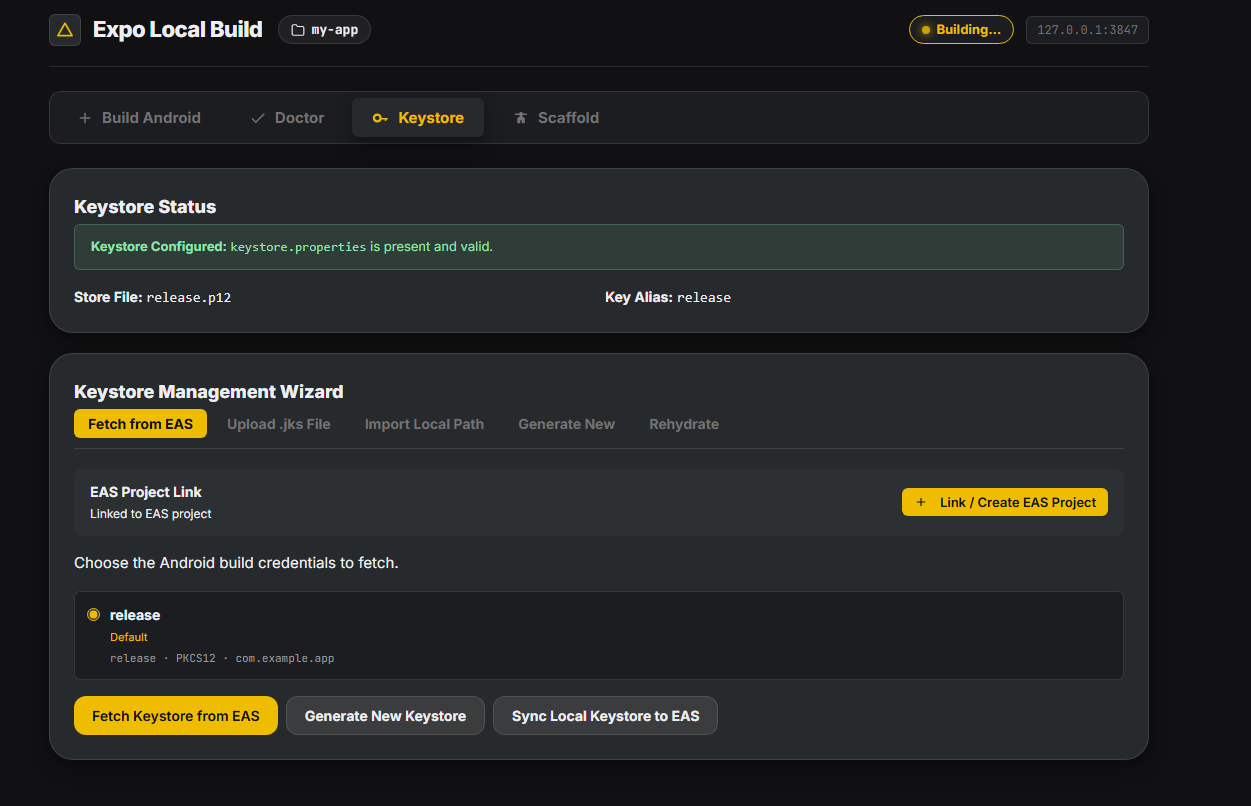Open the Import Local Path tab
This screenshot has height=806, width=1251.
(424, 424)
